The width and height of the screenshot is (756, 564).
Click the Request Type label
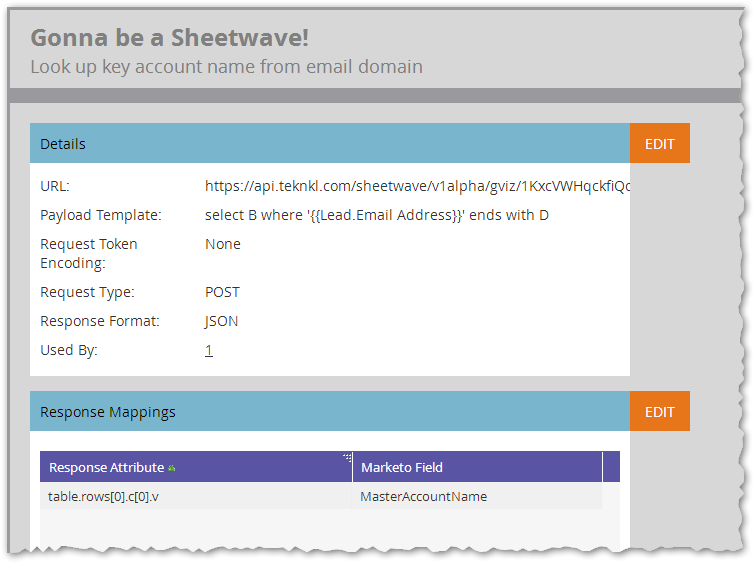[x=87, y=292]
